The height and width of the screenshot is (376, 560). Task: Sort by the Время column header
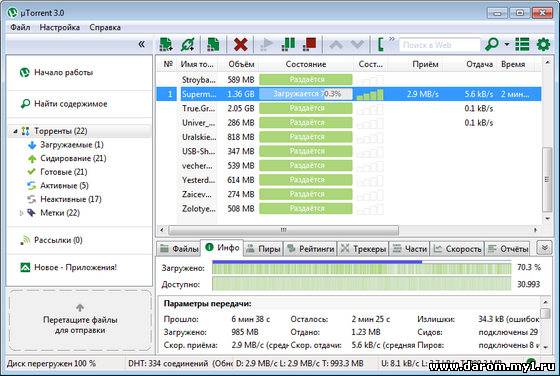(513, 64)
